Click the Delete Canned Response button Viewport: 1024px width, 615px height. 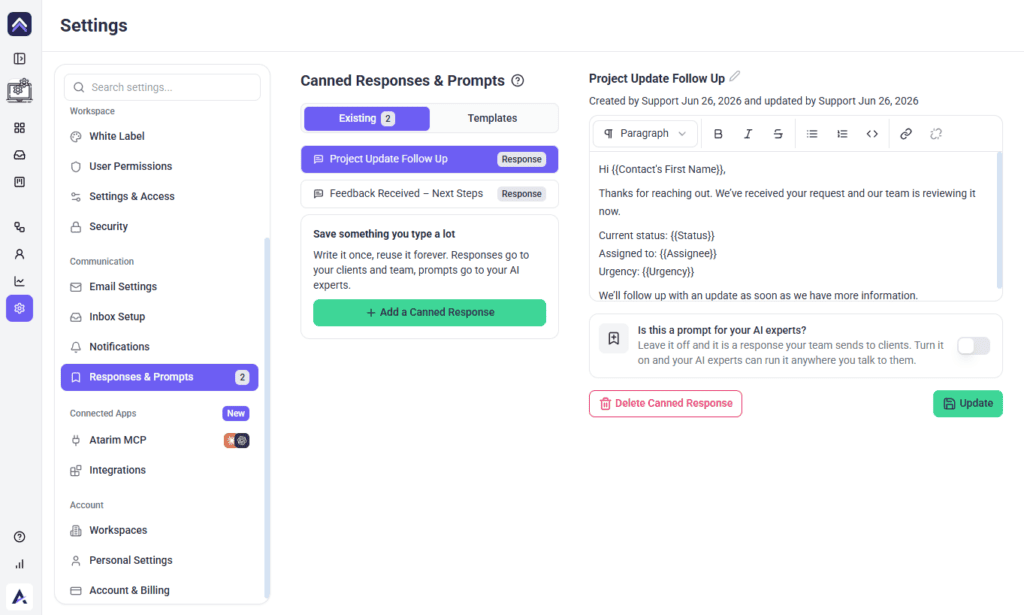665,403
